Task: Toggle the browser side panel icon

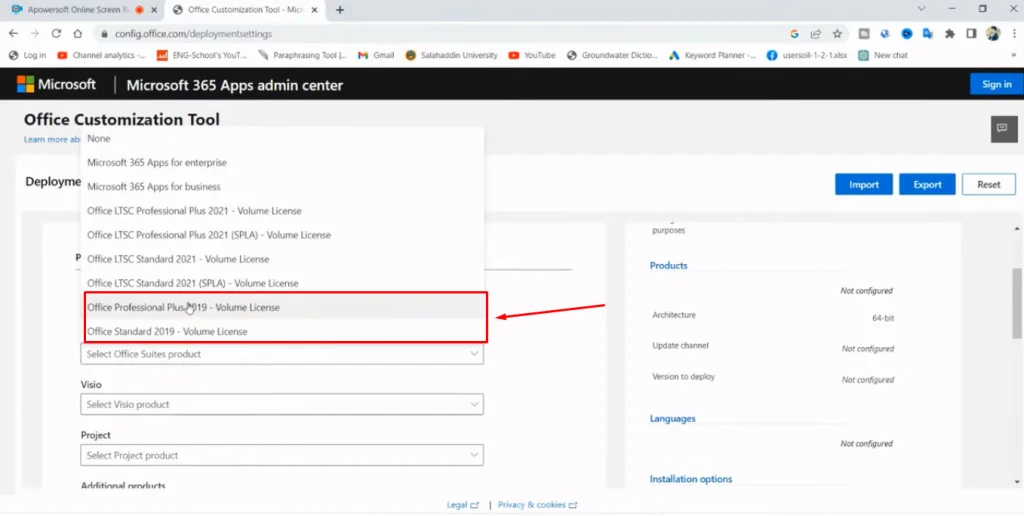Action: pyautogui.click(x=971, y=34)
